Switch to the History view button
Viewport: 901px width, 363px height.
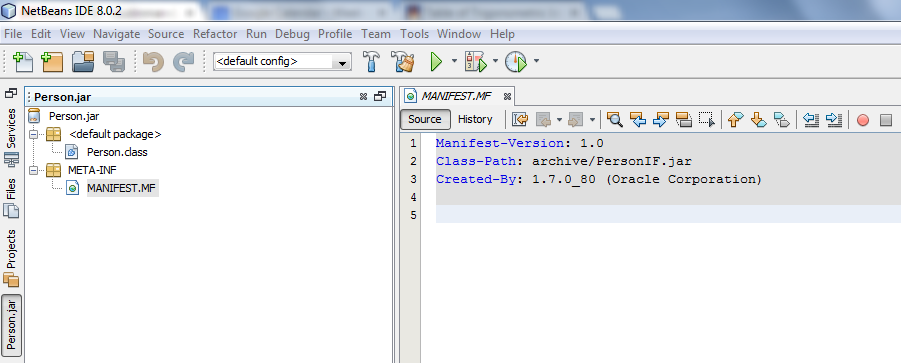pyautogui.click(x=475, y=119)
